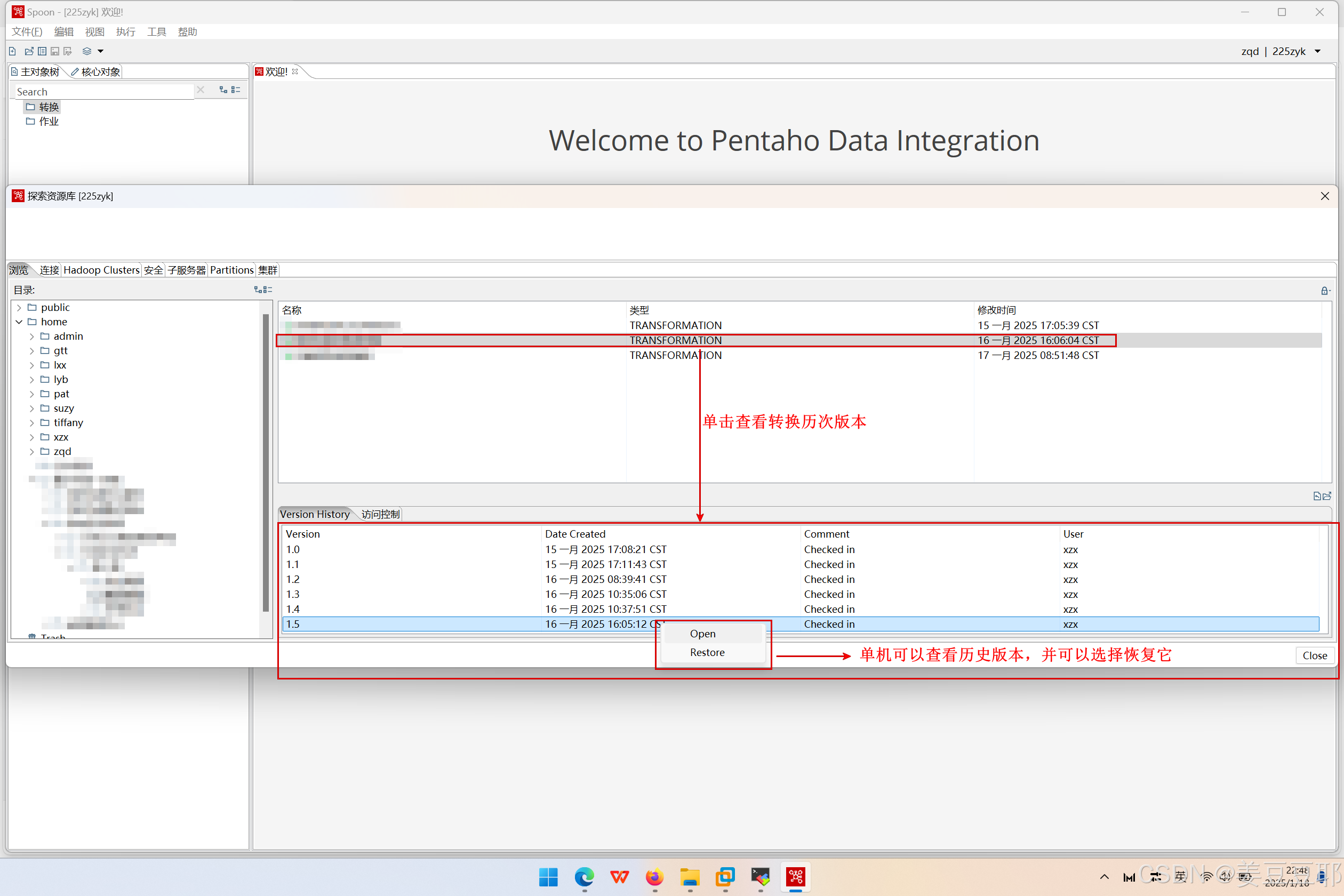Open the zqd | 225zyk repository dropdown
The height and width of the screenshot is (896, 1344).
[1318, 51]
